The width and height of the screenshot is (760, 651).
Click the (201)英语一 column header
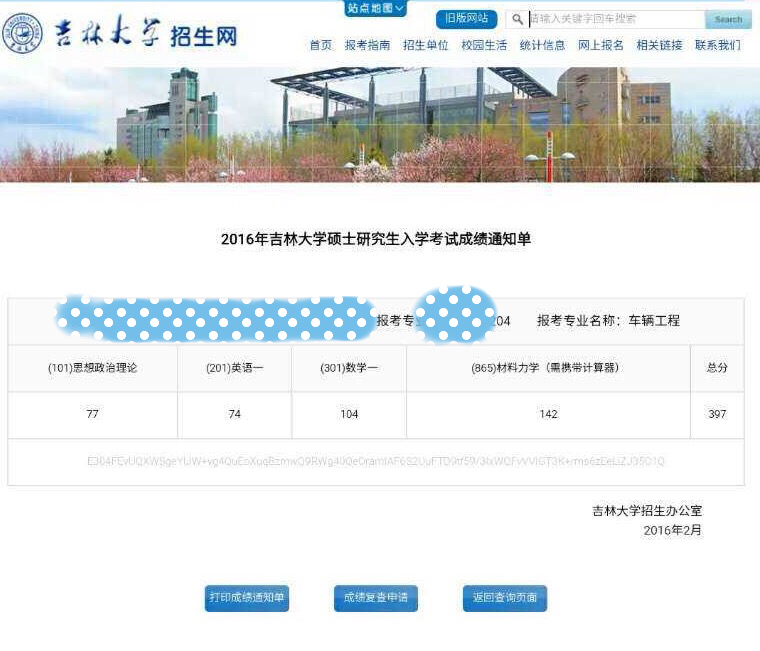tap(235, 368)
